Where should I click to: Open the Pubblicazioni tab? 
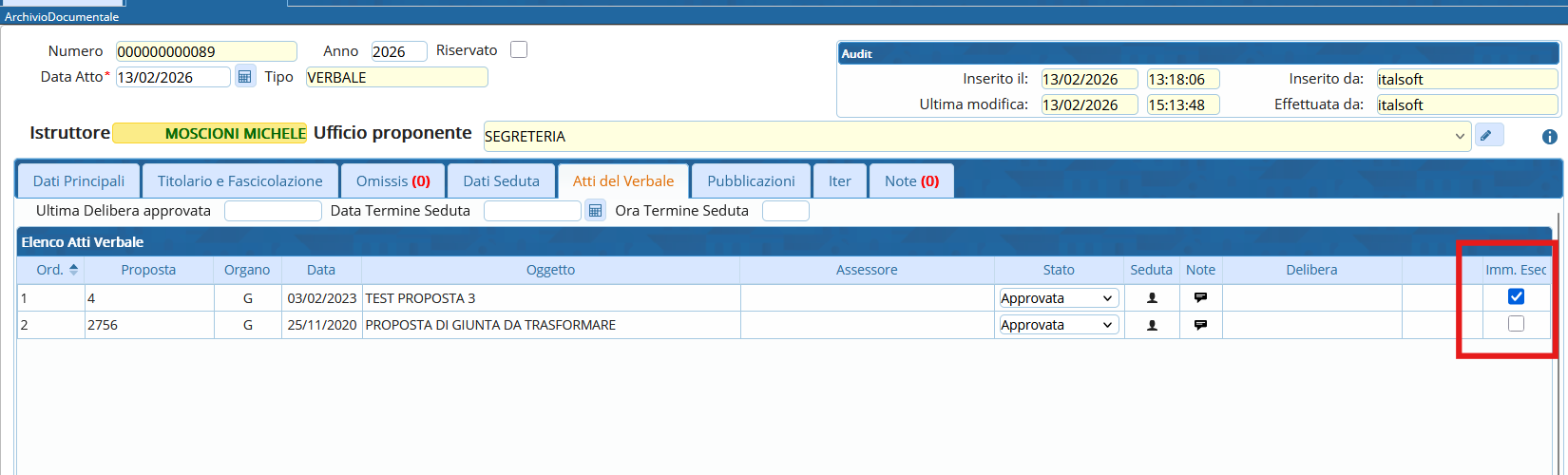pyautogui.click(x=751, y=181)
